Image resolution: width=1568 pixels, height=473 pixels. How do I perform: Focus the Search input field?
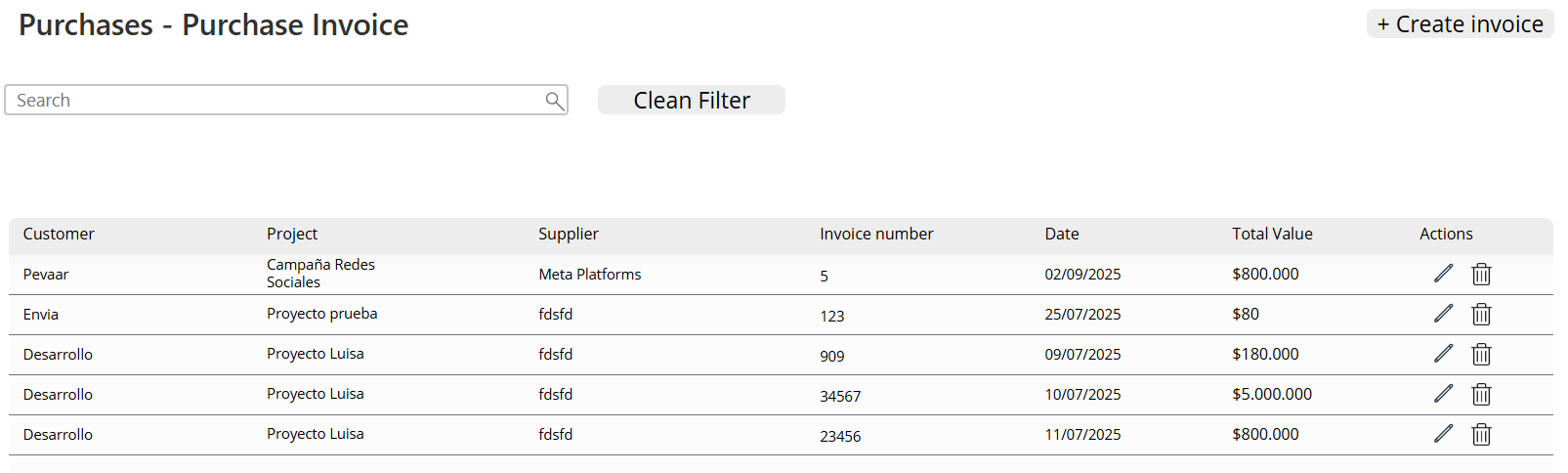(274, 101)
